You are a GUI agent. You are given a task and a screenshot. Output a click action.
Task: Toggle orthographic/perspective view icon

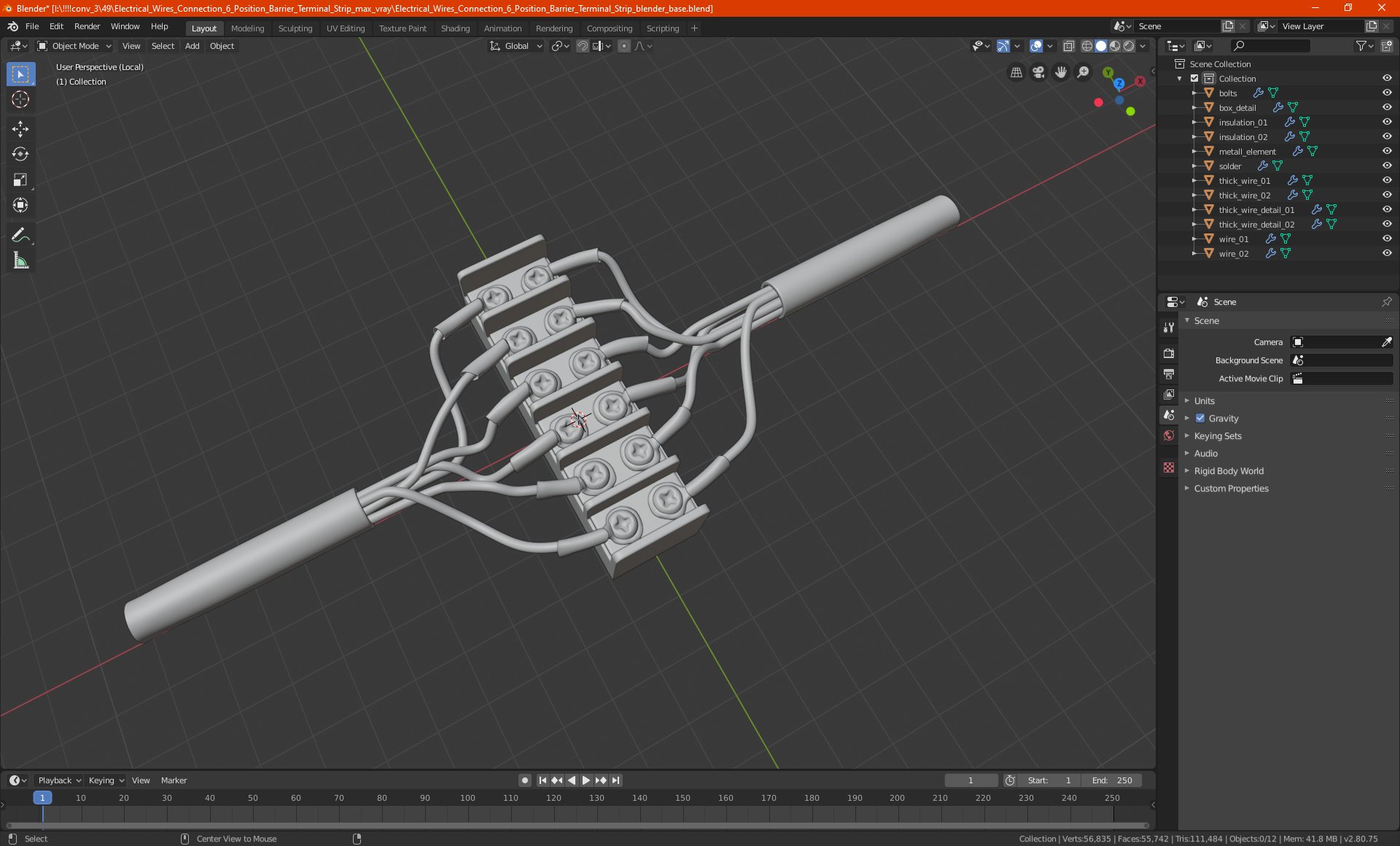(1016, 72)
